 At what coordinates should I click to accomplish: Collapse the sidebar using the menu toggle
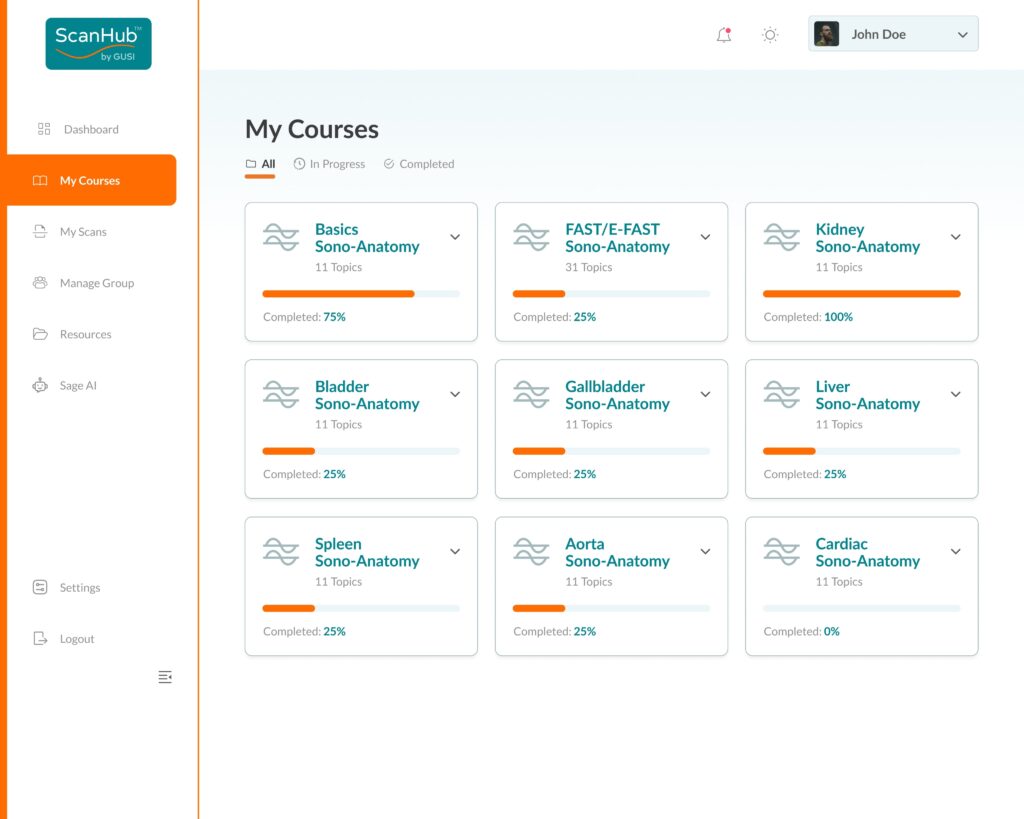coord(165,677)
